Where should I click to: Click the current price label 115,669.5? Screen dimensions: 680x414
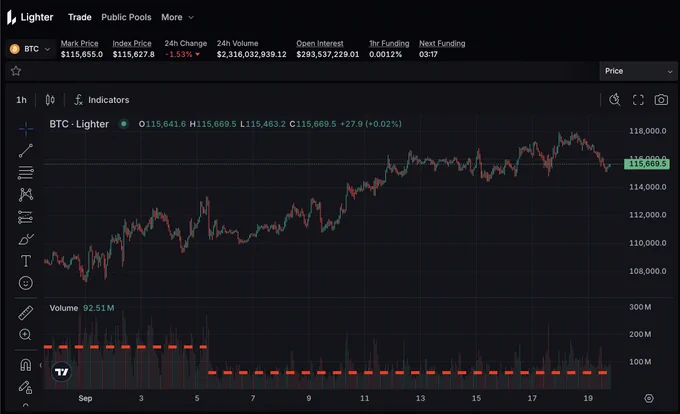[647, 164]
